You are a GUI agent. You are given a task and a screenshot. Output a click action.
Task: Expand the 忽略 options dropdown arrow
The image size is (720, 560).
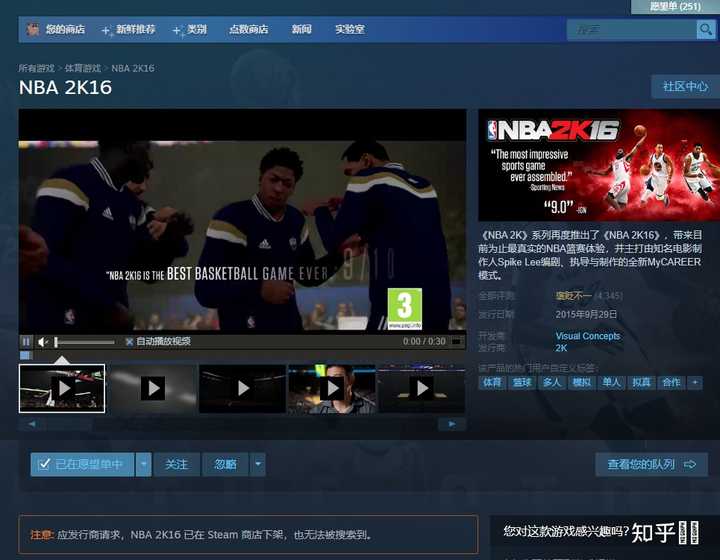258,465
